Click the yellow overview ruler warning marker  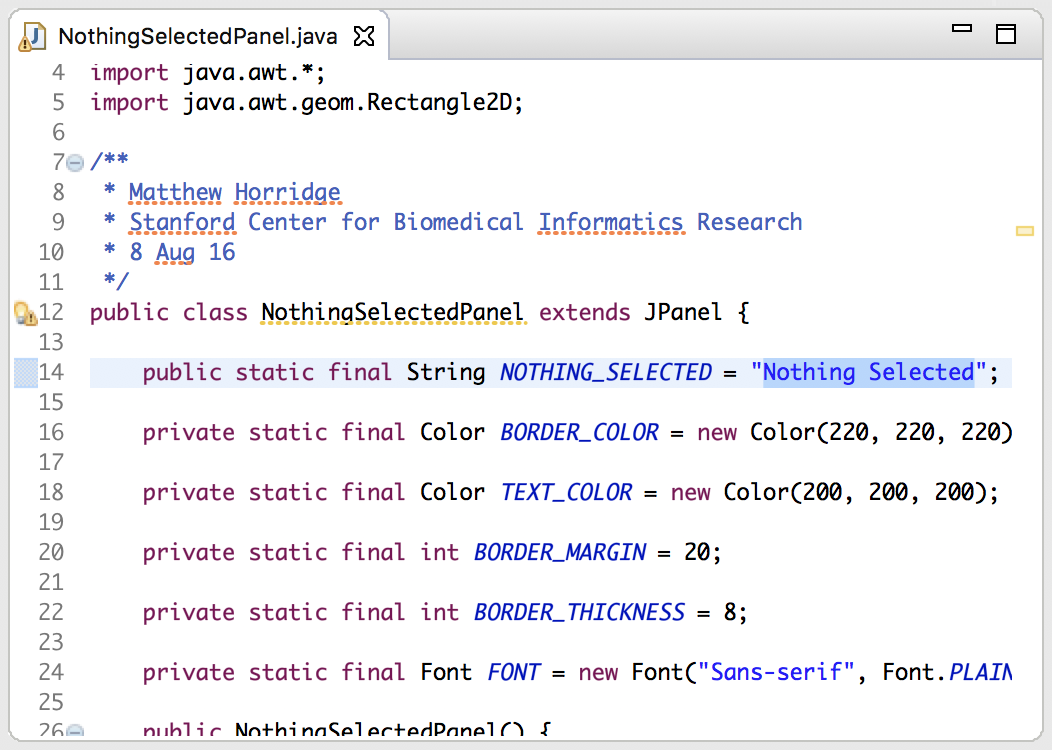point(1024,231)
